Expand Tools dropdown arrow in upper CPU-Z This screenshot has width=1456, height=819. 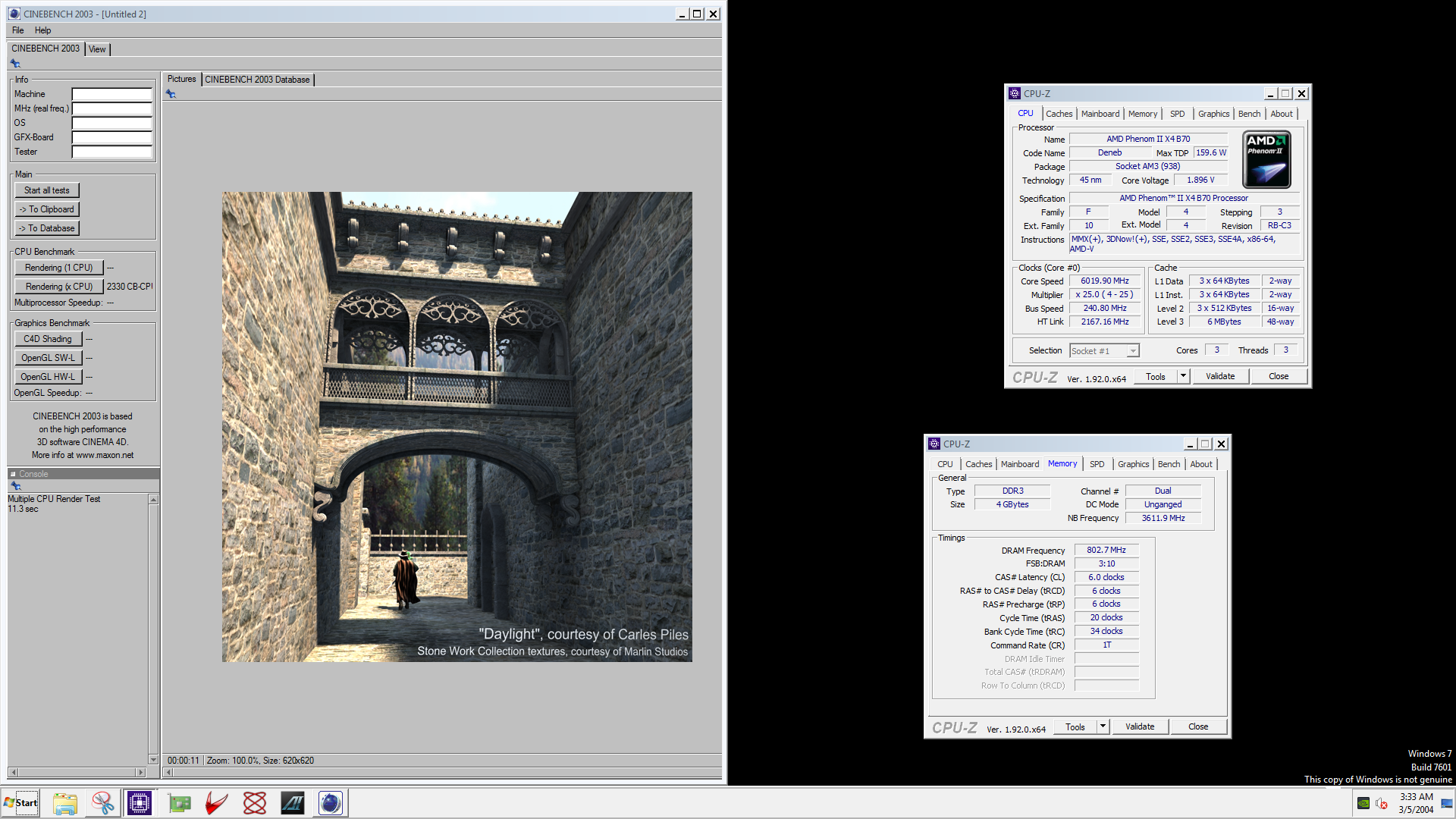(1183, 376)
